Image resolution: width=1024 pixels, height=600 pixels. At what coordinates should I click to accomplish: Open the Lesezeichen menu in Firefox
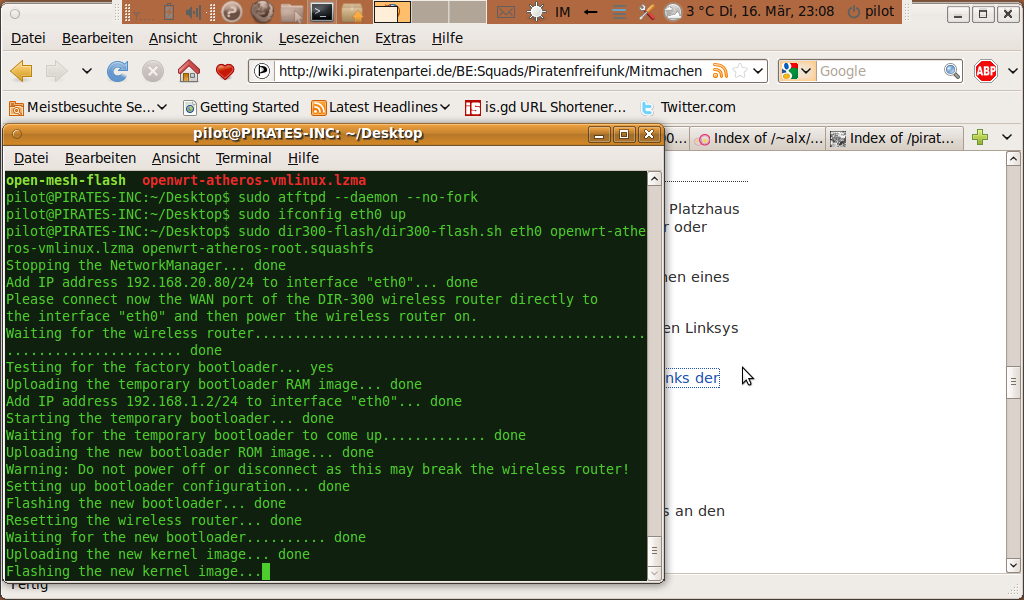tap(319, 38)
